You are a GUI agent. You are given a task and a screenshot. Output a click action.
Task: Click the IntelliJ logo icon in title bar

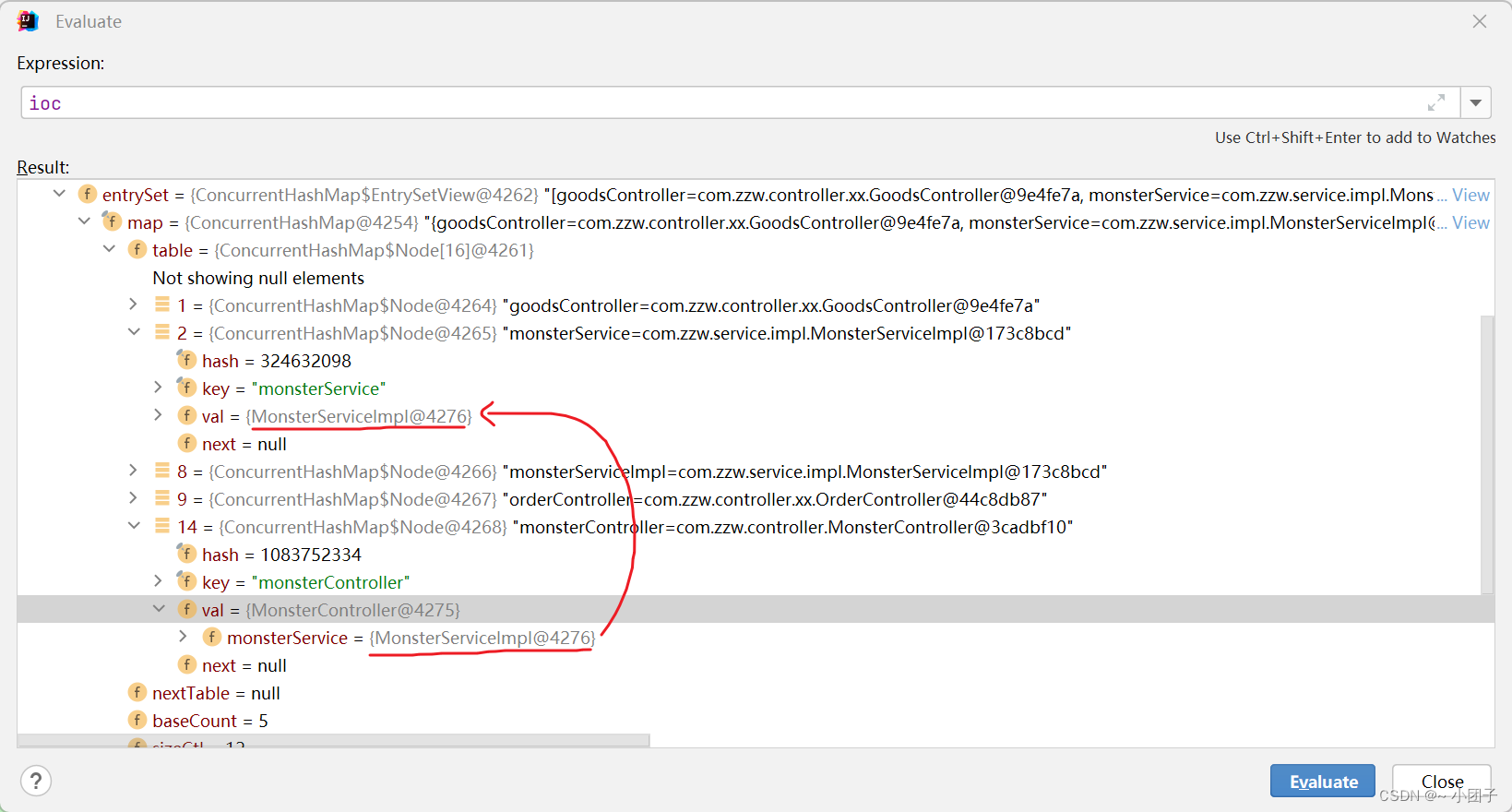[x=28, y=21]
